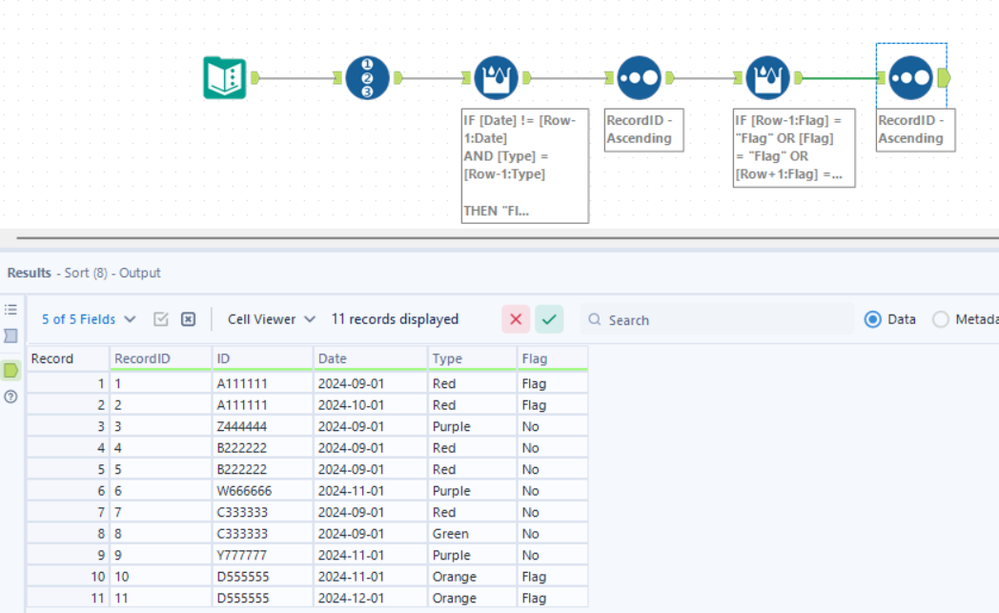Click the D555555 cell in row 10
The width and height of the screenshot is (999, 613).
coord(242,577)
